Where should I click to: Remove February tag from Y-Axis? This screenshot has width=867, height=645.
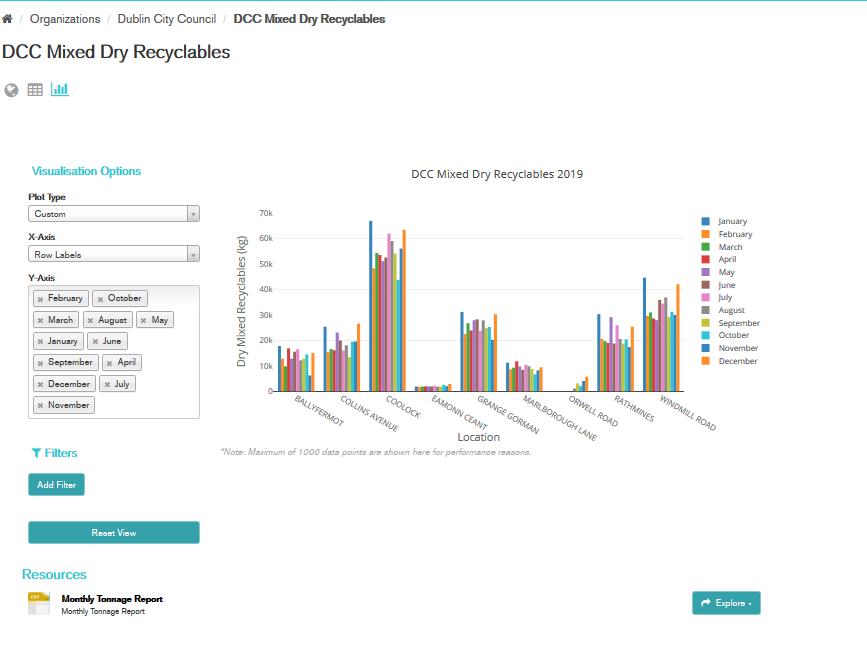pyautogui.click(x=40, y=299)
